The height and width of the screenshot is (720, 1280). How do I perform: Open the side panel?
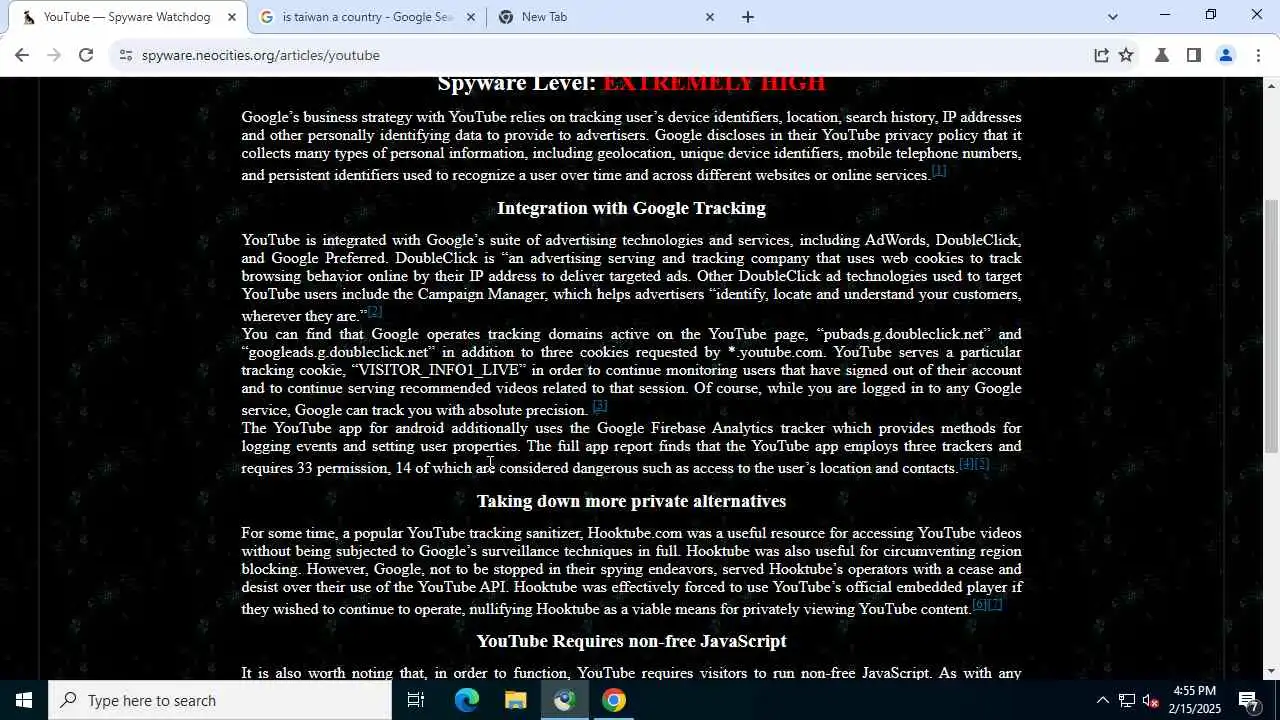pos(1194,55)
